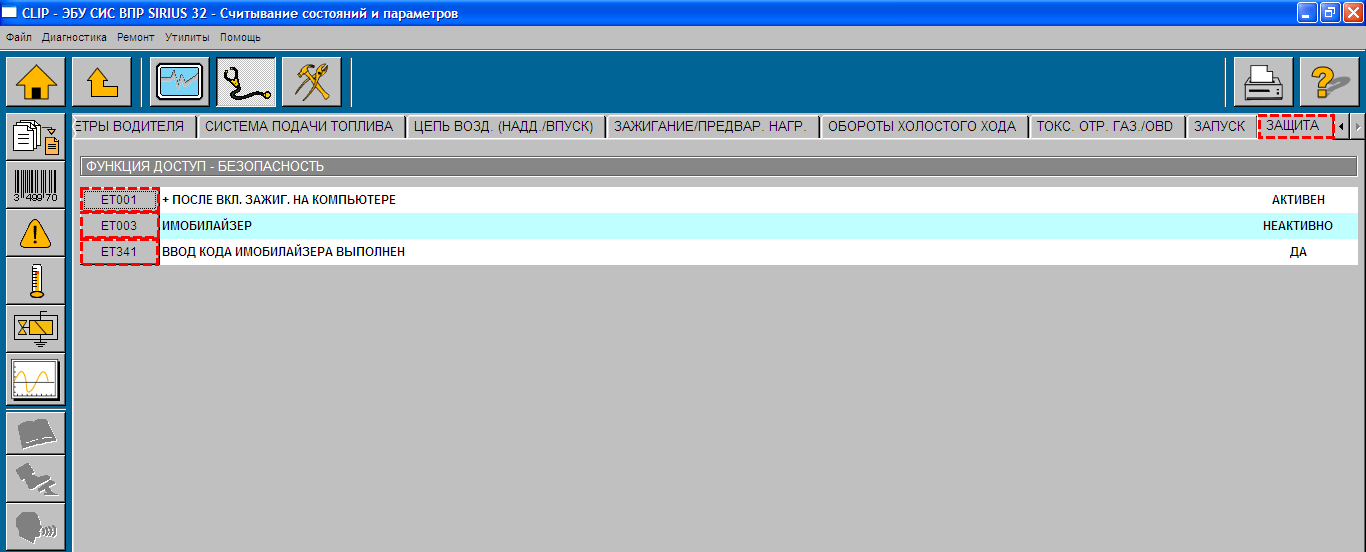Click the ET341 state button

119,252
